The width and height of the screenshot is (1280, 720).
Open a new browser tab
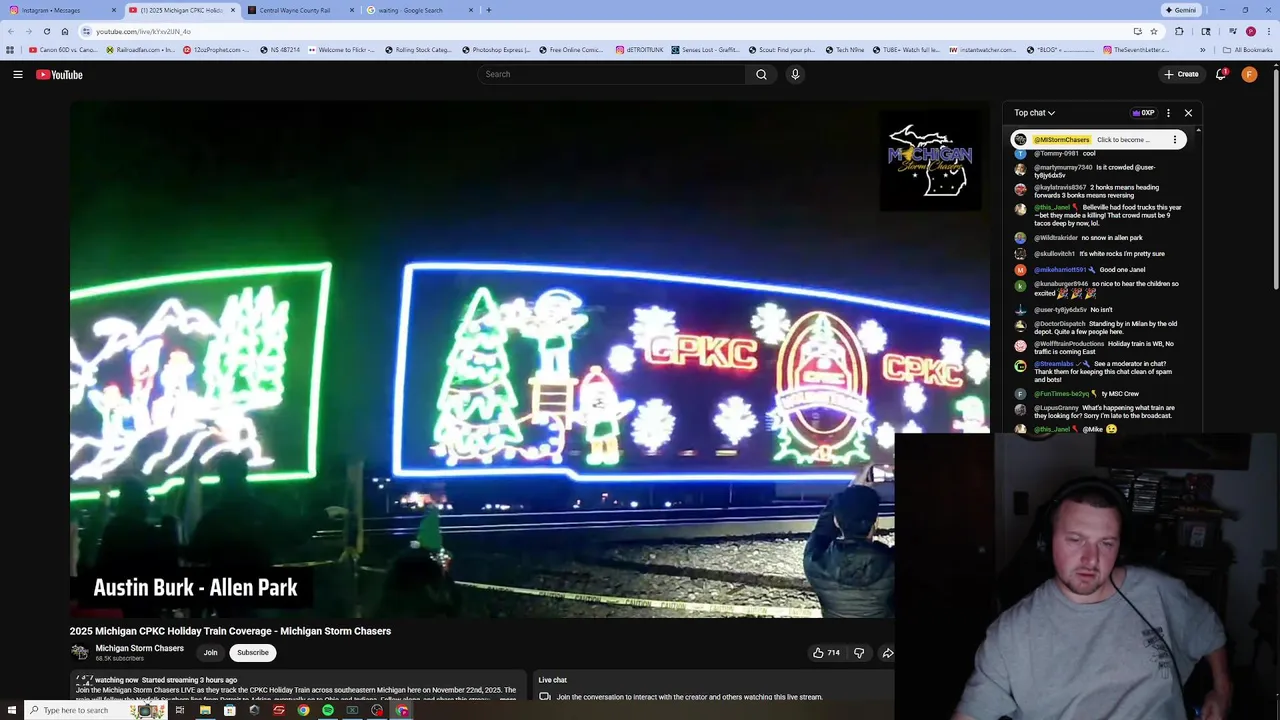(489, 10)
